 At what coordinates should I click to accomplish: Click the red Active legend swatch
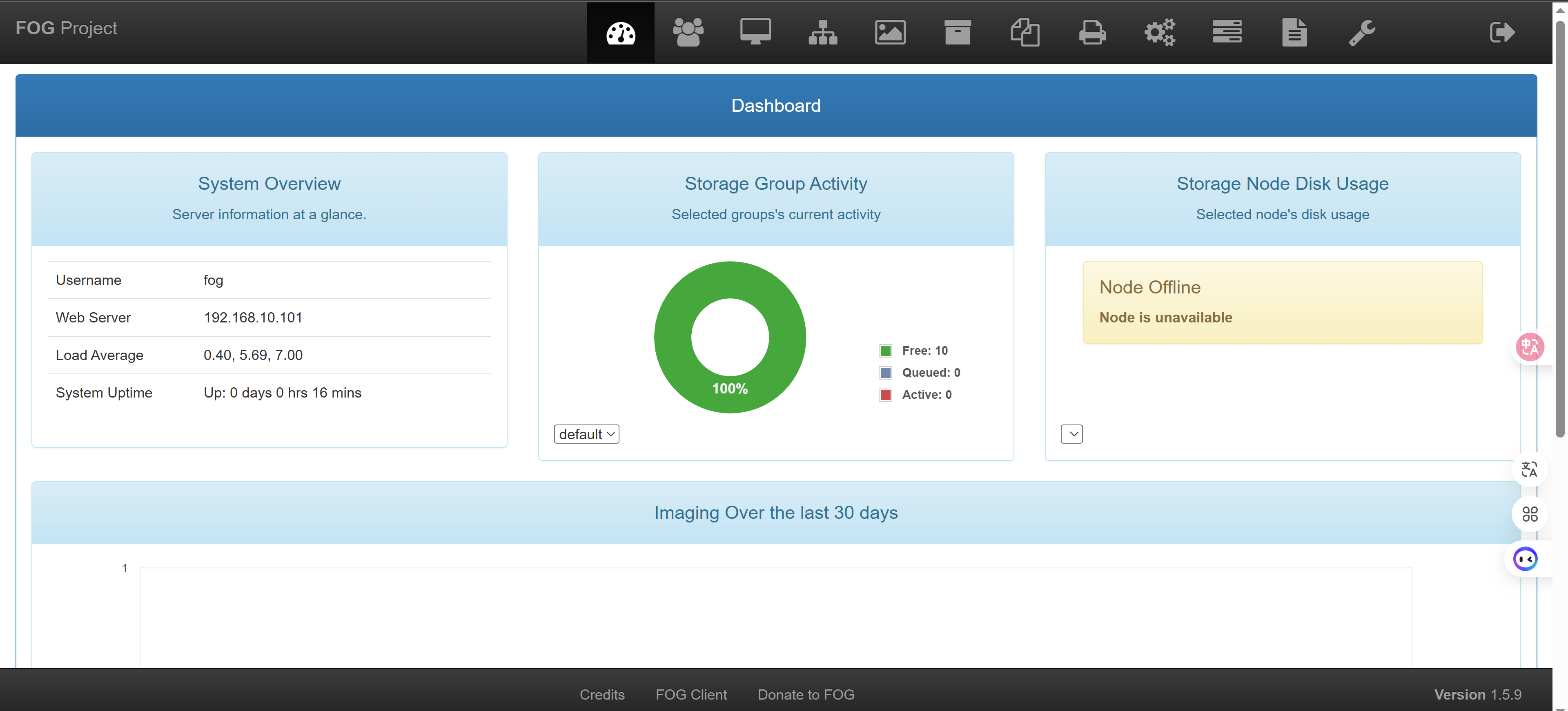pyautogui.click(x=886, y=395)
